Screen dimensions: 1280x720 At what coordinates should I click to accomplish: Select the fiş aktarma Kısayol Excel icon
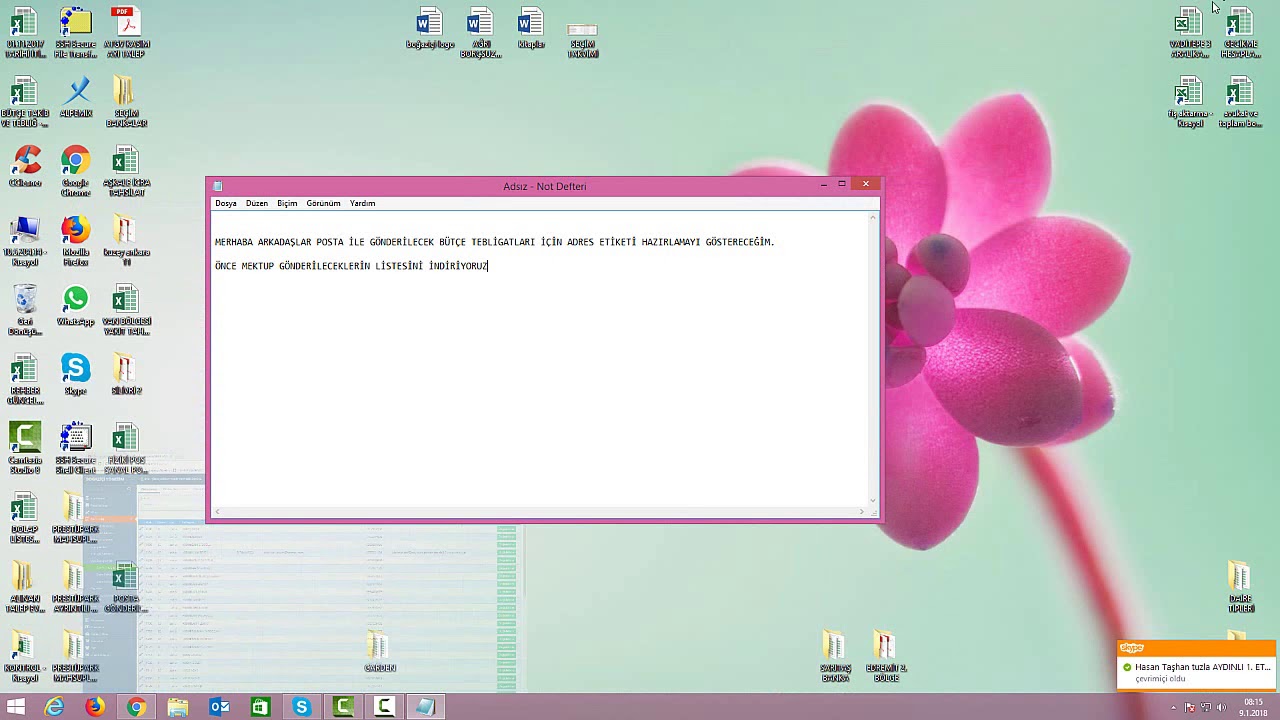pos(1189,103)
